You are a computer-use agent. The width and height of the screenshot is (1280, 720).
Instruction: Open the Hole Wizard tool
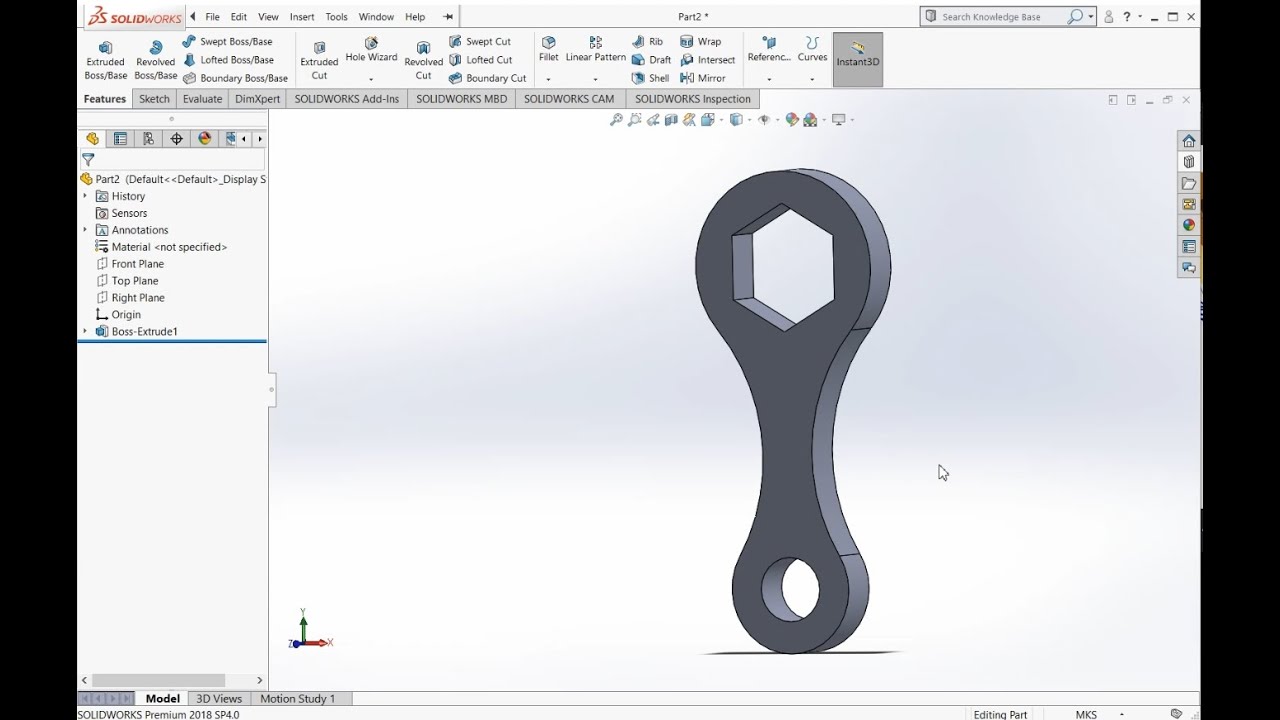371,50
